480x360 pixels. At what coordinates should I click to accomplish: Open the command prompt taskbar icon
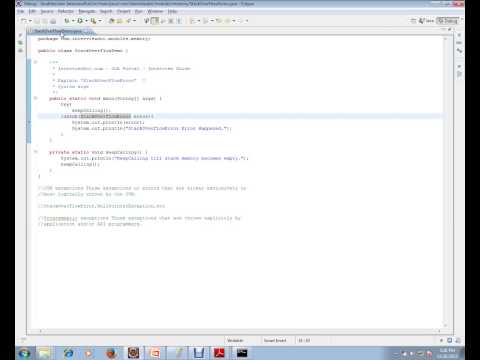pyautogui.click(x=242, y=353)
